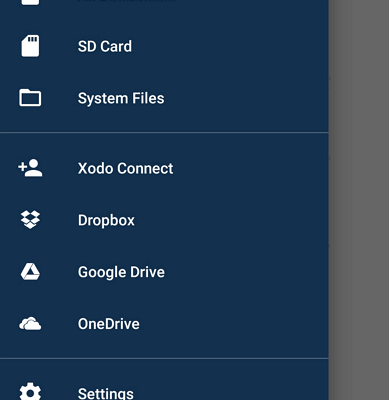The image size is (389, 400).
Task: Click the partially visible top icon
Action: tap(30, 2)
